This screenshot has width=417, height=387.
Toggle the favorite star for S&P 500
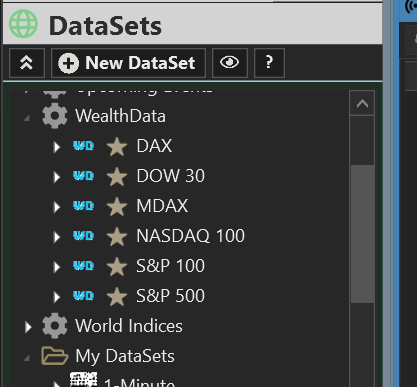click(117, 296)
